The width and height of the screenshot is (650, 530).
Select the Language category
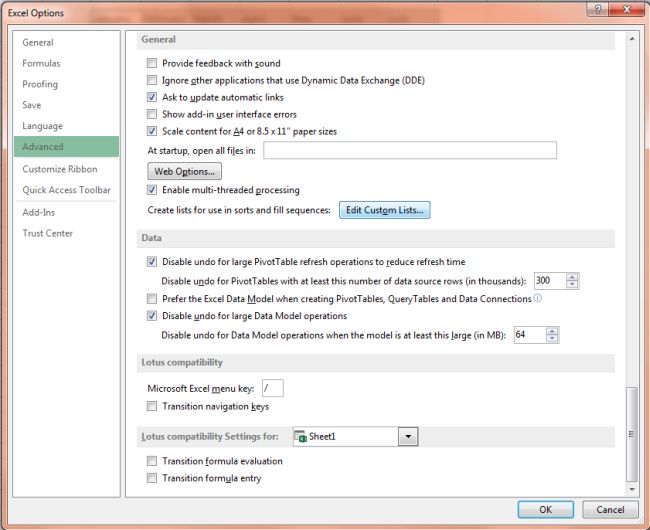click(x=66, y=126)
